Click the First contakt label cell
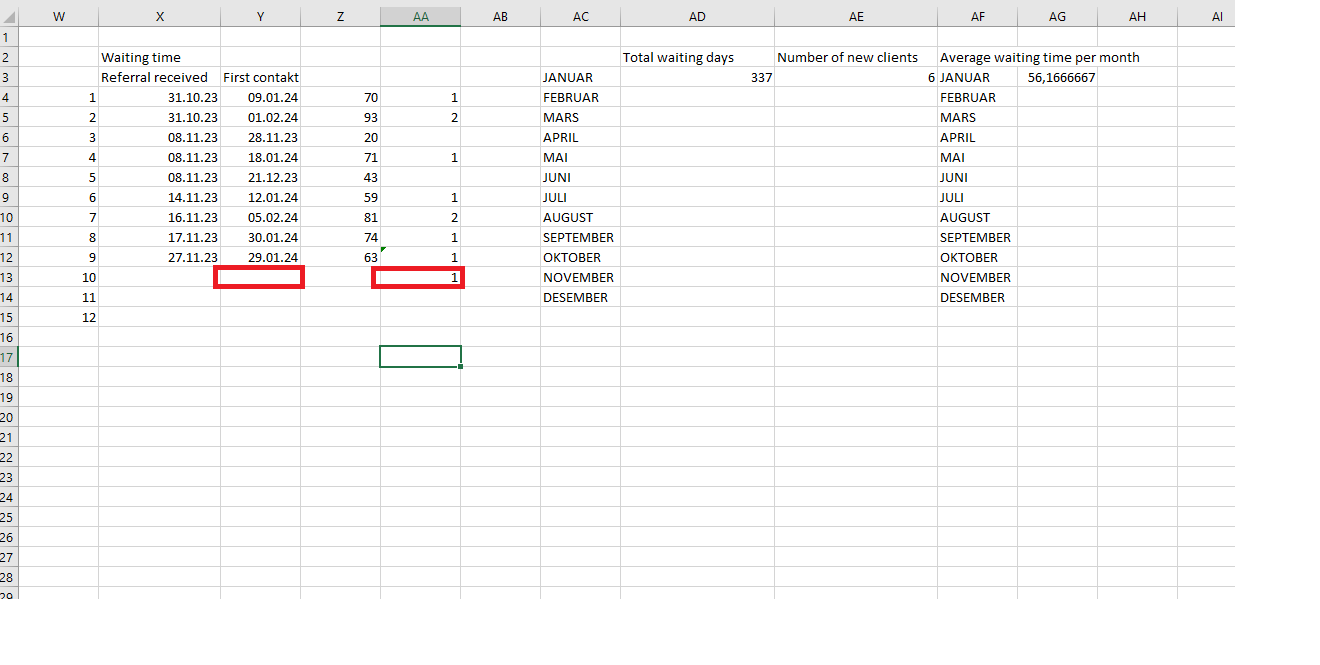The width and height of the screenshot is (1320, 665). [x=258, y=77]
